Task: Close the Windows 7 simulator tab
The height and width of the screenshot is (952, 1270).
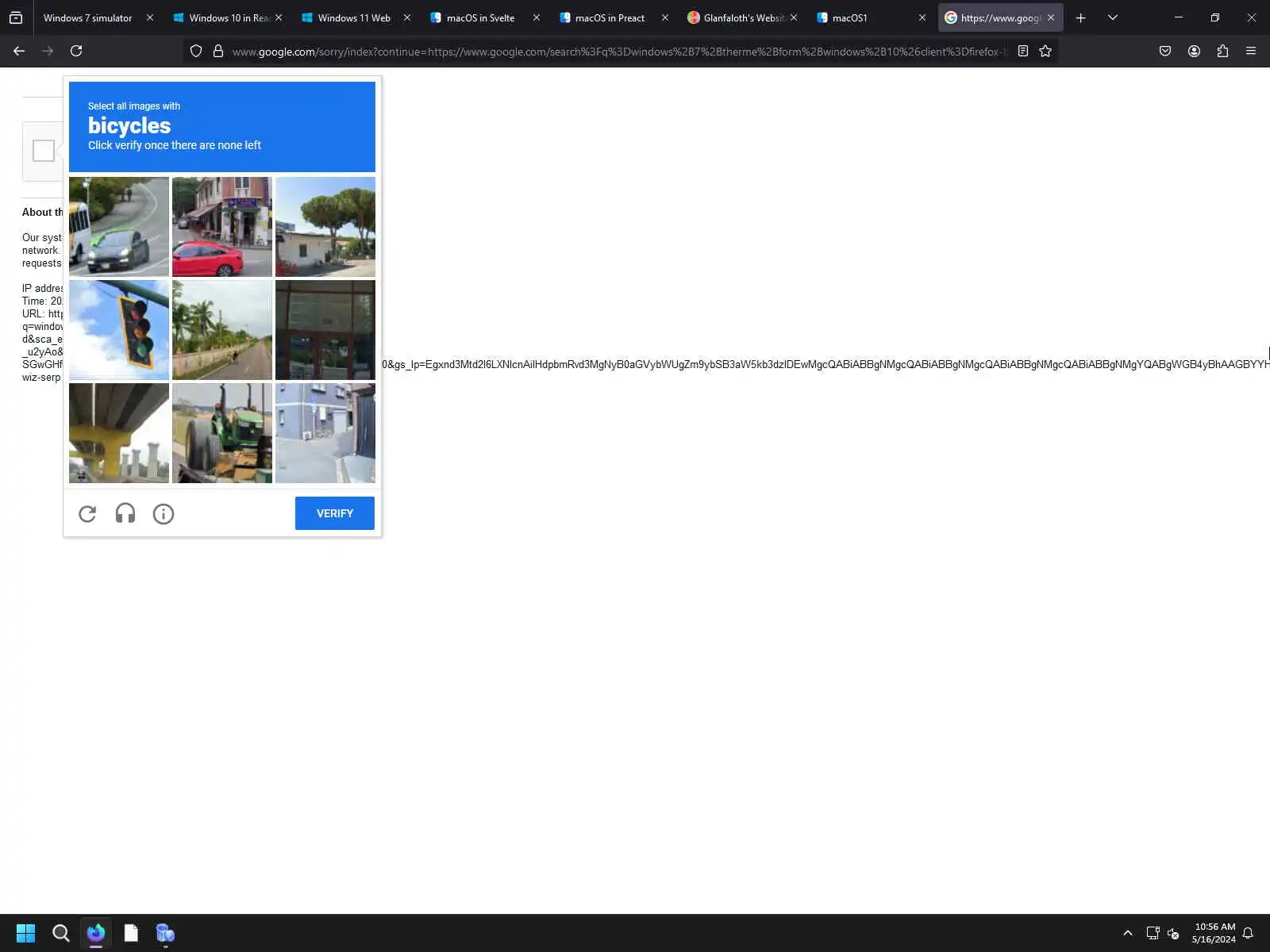Action: point(150,17)
